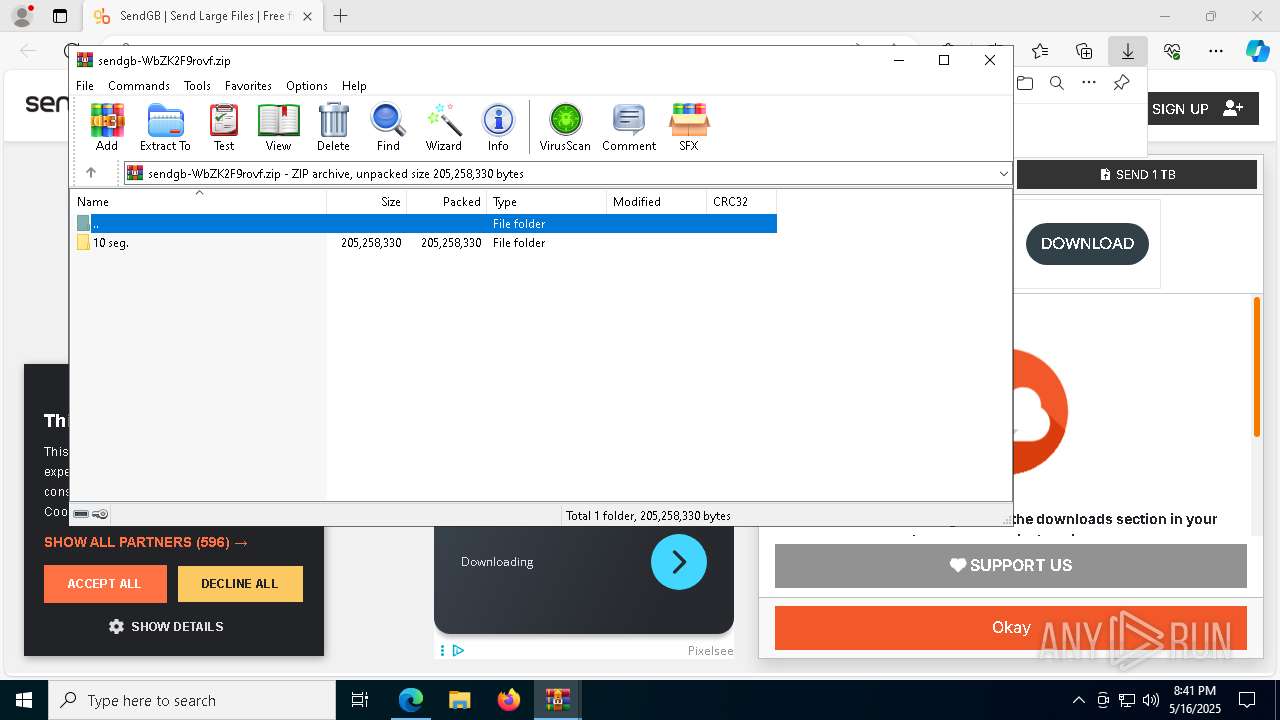
Task: Click SUPPORT US button
Action: coord(1011,566)
